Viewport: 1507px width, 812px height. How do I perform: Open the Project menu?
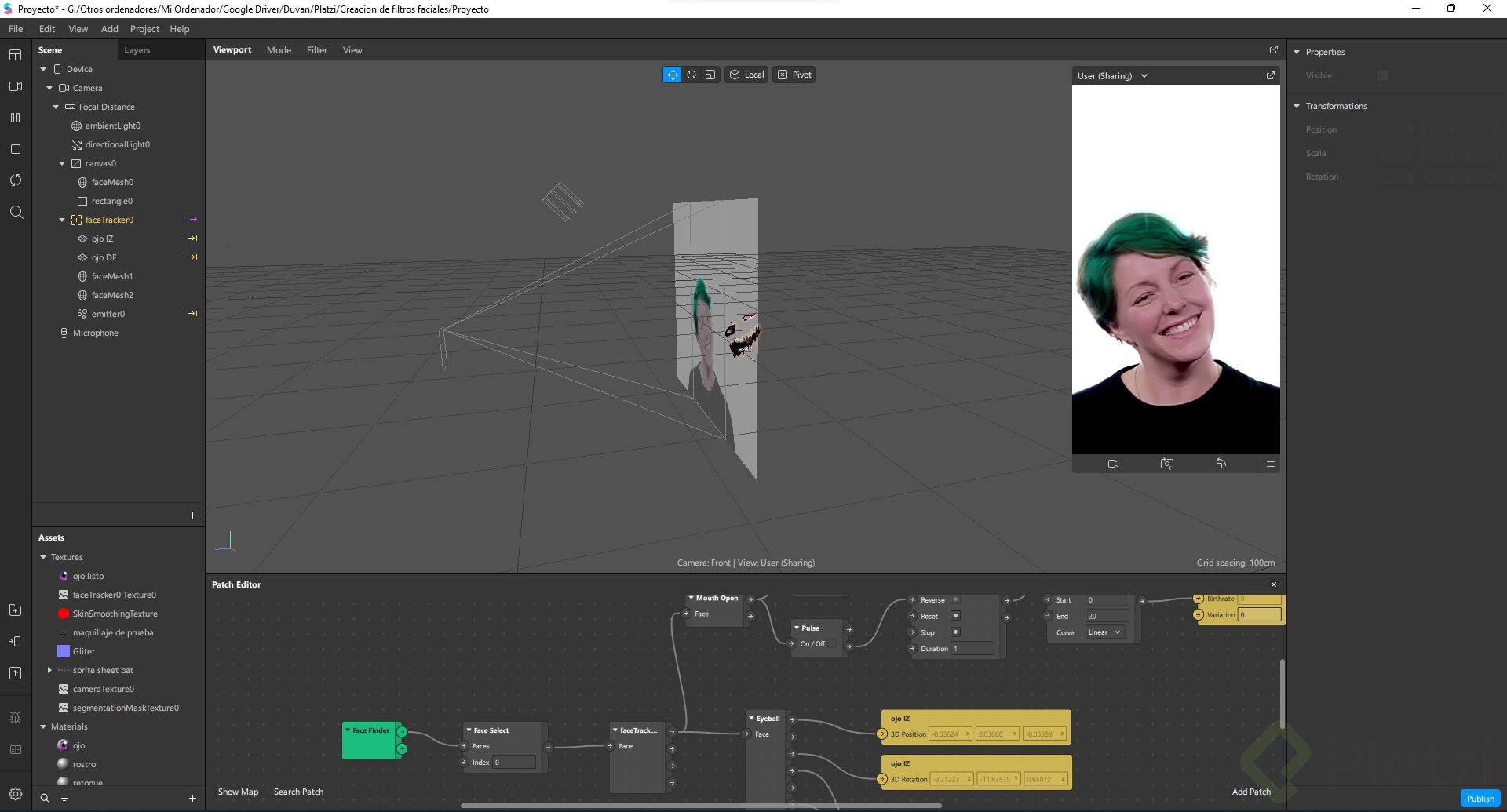coord(144,29)
